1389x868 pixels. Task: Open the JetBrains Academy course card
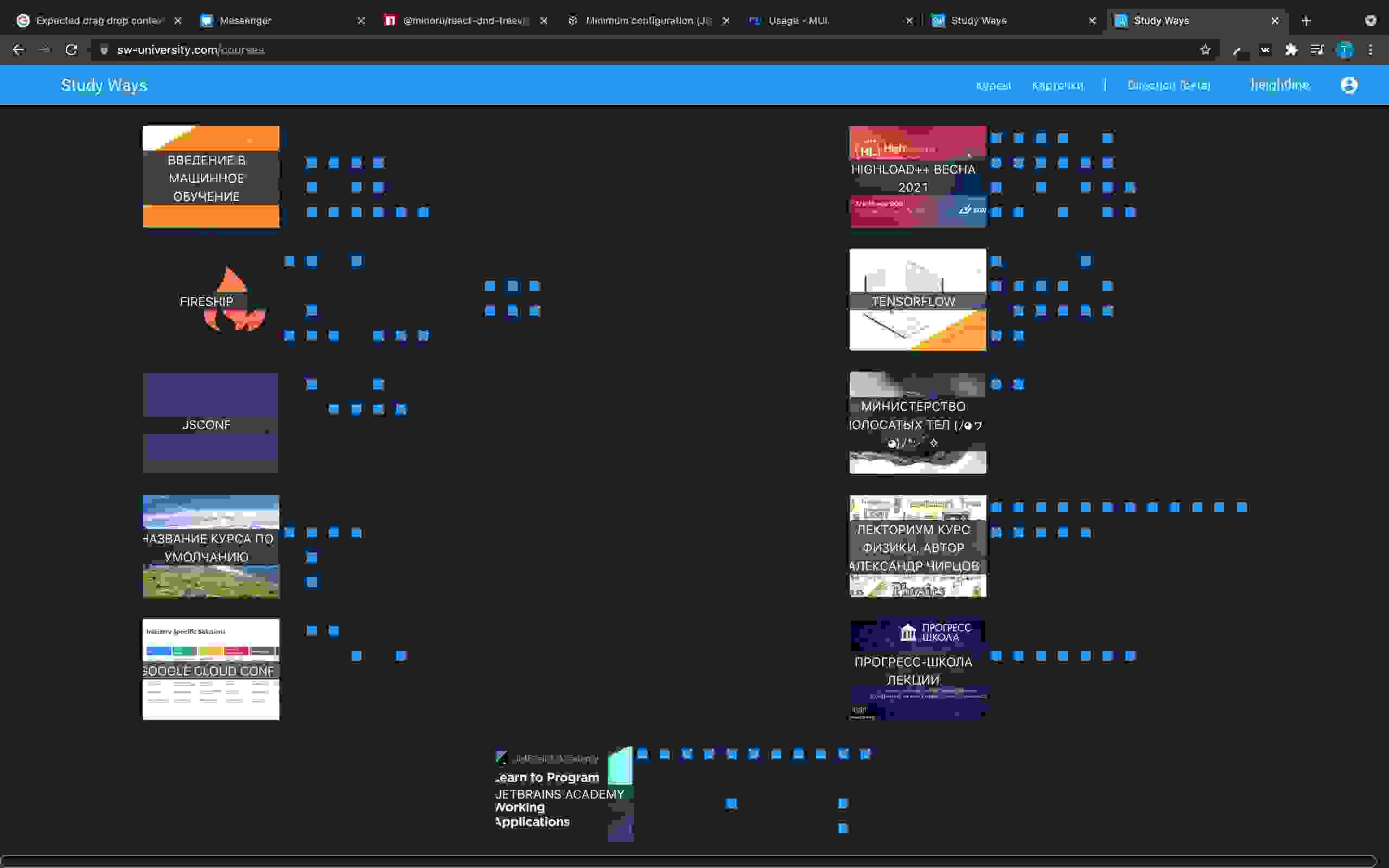coord(564,793)
